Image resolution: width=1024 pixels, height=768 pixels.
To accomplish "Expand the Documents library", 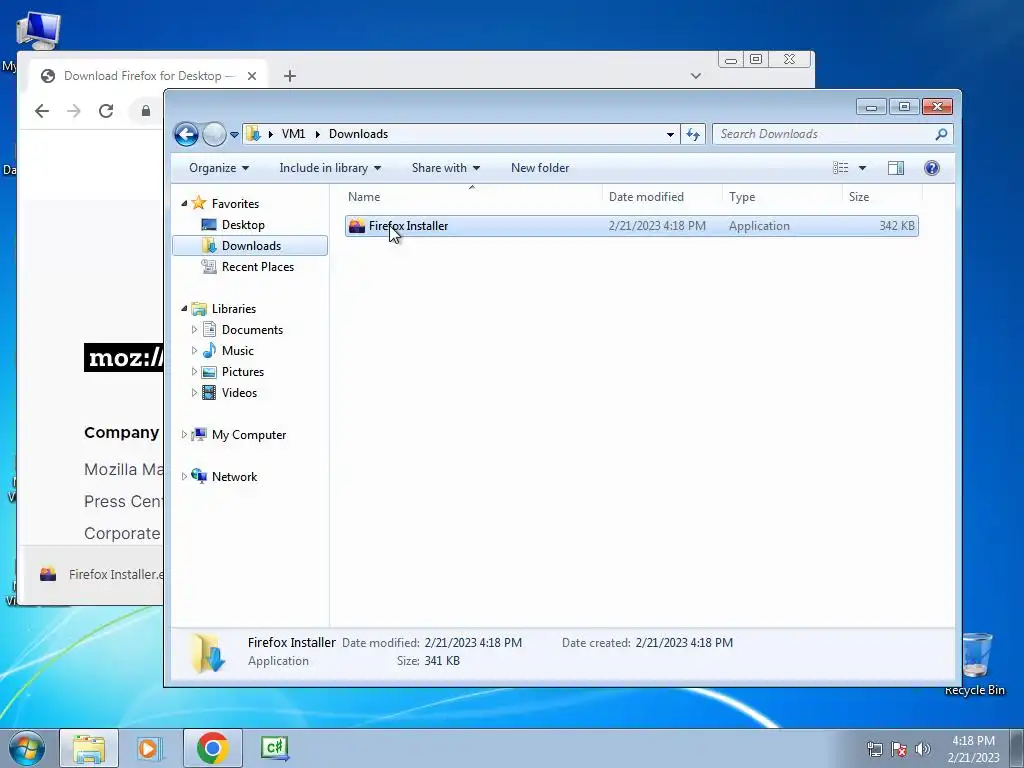I will pyautogui.click(x=194, y=330).
